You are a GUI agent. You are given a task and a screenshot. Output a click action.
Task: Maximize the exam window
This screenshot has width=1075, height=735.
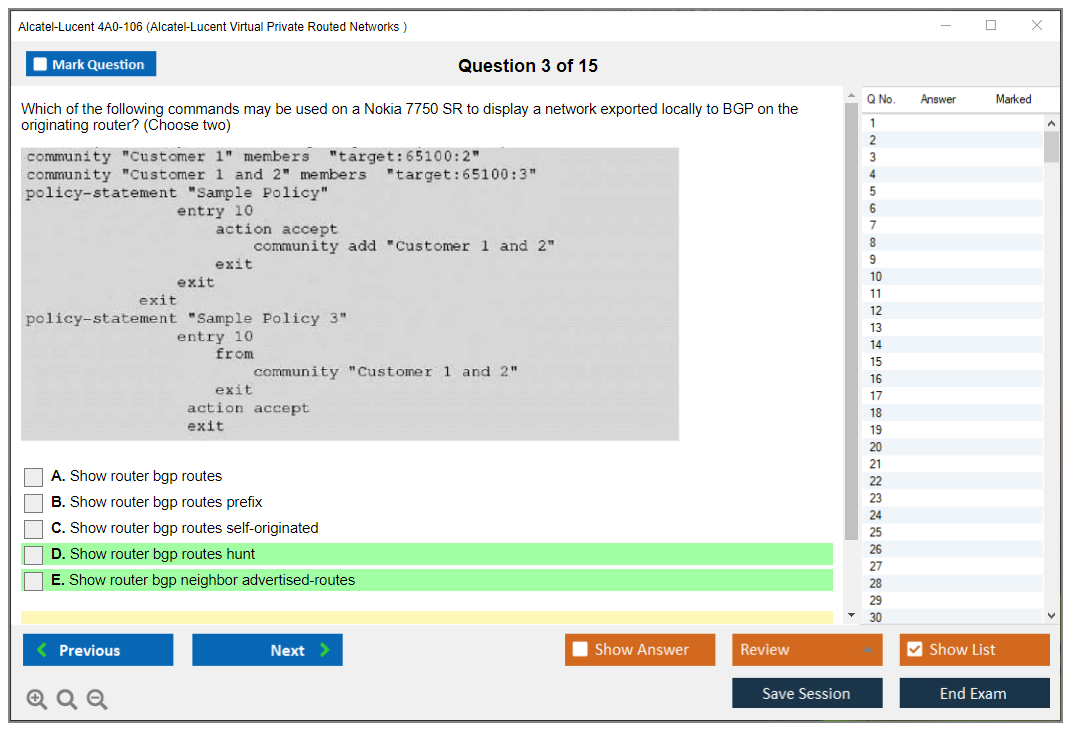pos(991,26)
